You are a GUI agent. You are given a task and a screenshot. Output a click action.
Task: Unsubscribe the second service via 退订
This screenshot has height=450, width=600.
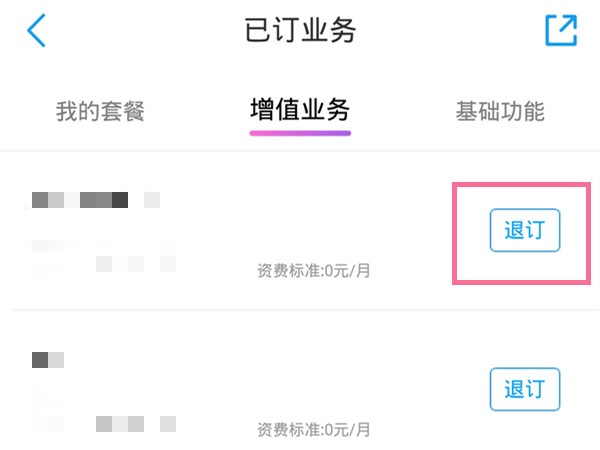pos(525,389)
